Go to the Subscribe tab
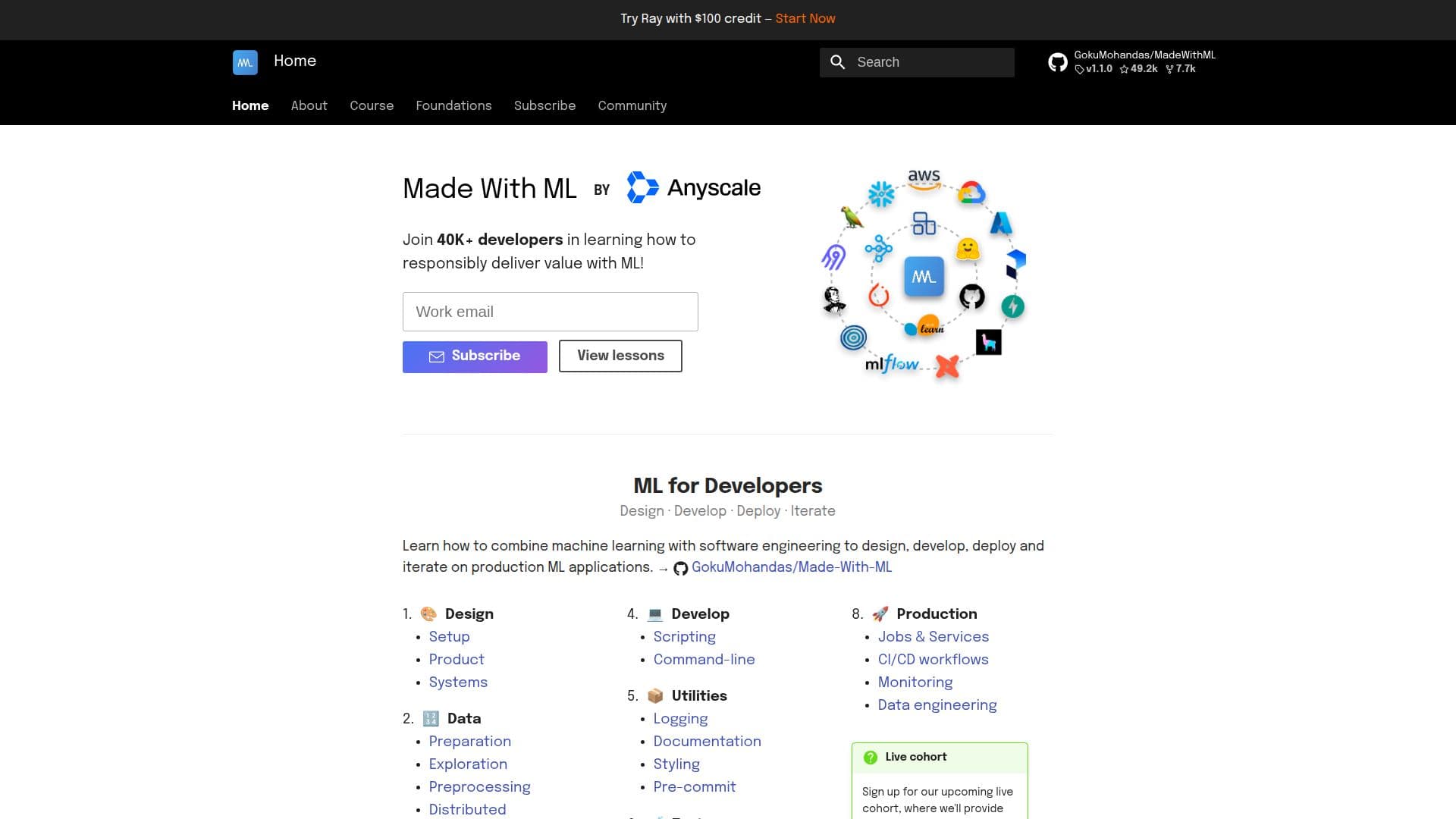Viewport: 1456px width, 819px height. (544, 105)
